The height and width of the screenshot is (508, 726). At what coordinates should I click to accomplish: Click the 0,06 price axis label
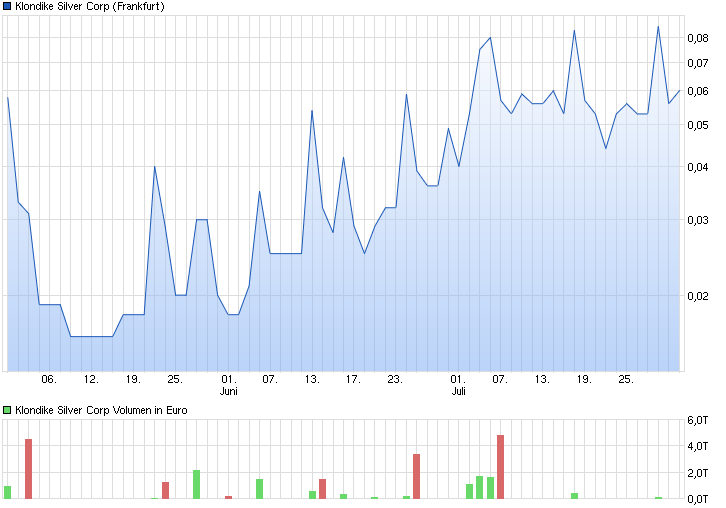pos(698,91)
